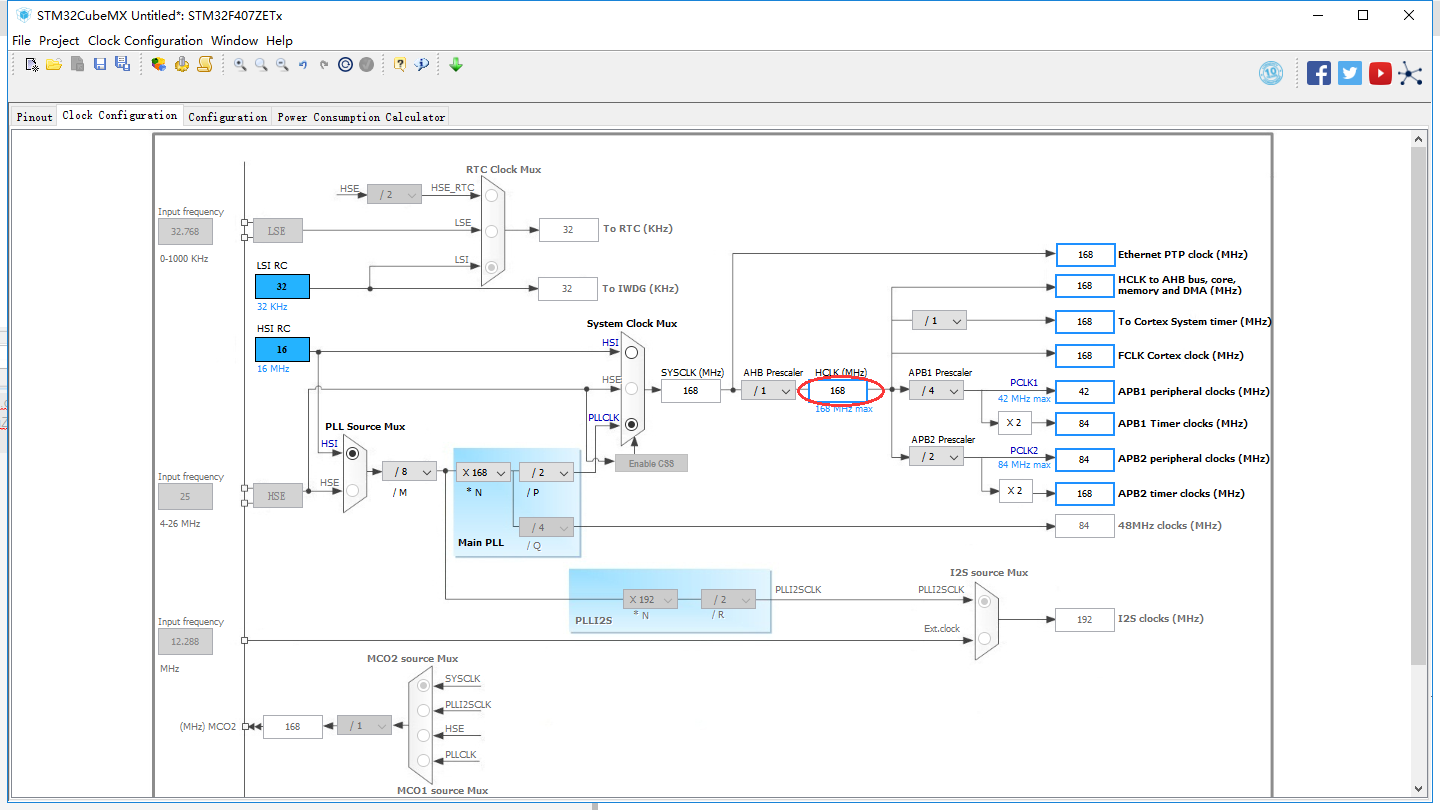This screenshot has width=1440, height=810.
Task: Click the HCLK frequency field circled in red
Action: [837, 390]
